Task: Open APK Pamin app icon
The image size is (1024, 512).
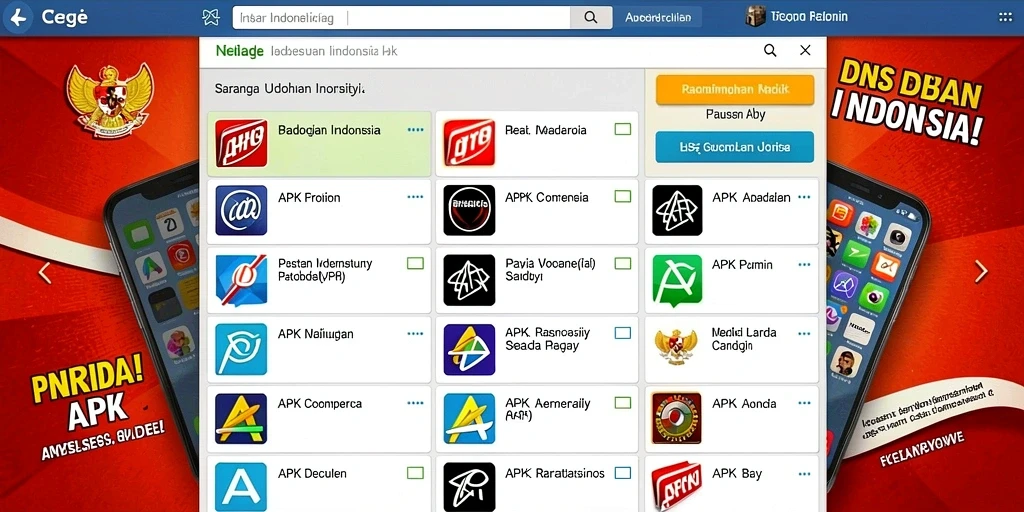Action: [677, 280]
